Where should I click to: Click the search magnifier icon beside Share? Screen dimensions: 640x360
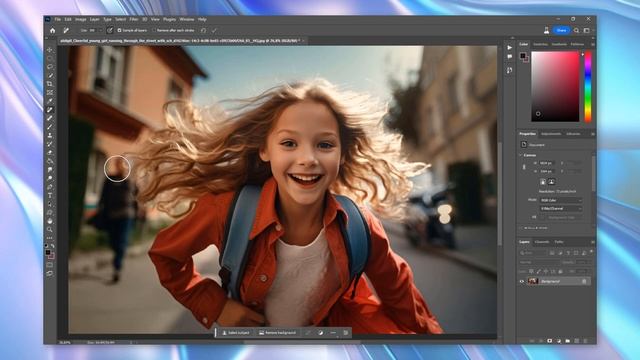(576, 31)
